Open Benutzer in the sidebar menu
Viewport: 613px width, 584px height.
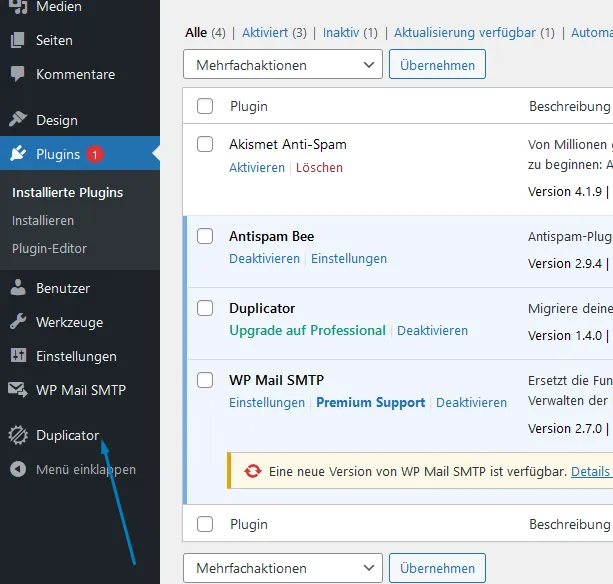pos(63,288)
